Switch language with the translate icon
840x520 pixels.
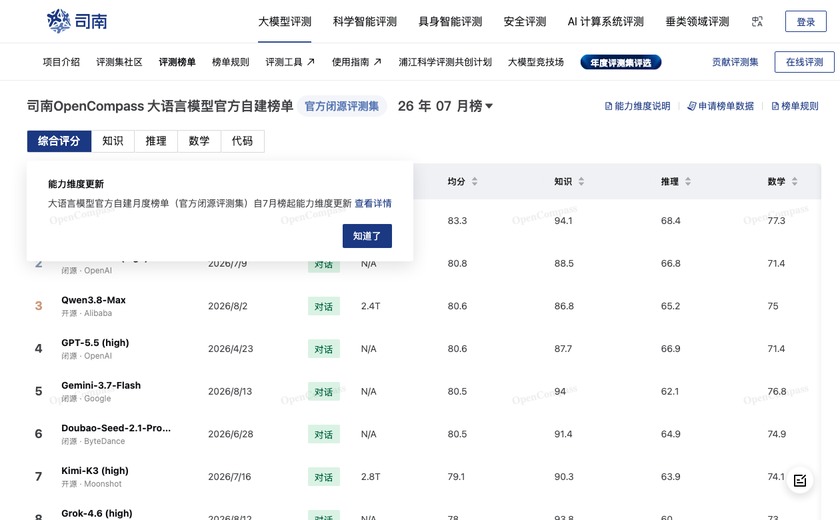point(757,21)
